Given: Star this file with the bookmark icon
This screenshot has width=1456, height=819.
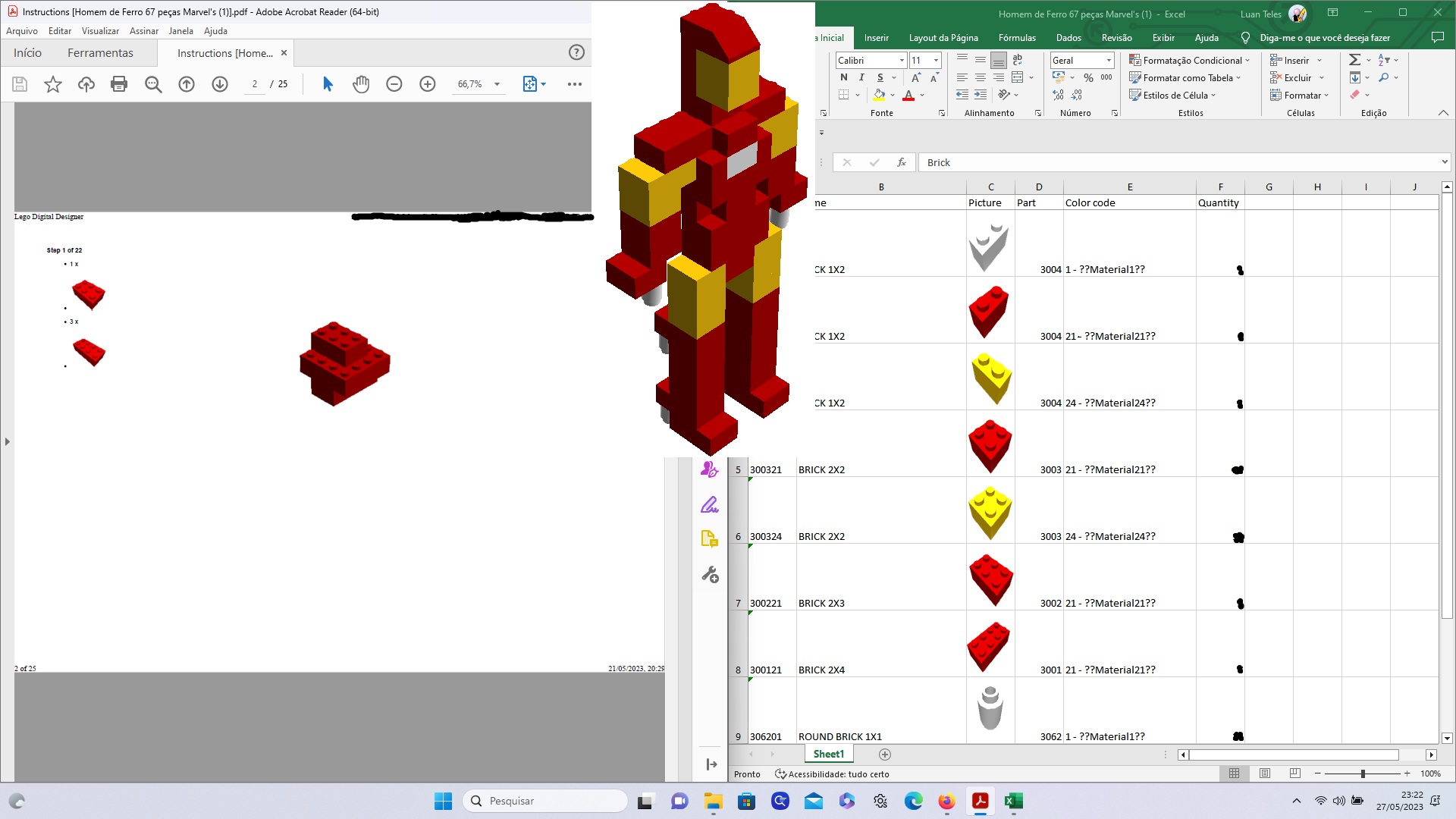Looking at the screenshot, I should [x=53, y=84].
